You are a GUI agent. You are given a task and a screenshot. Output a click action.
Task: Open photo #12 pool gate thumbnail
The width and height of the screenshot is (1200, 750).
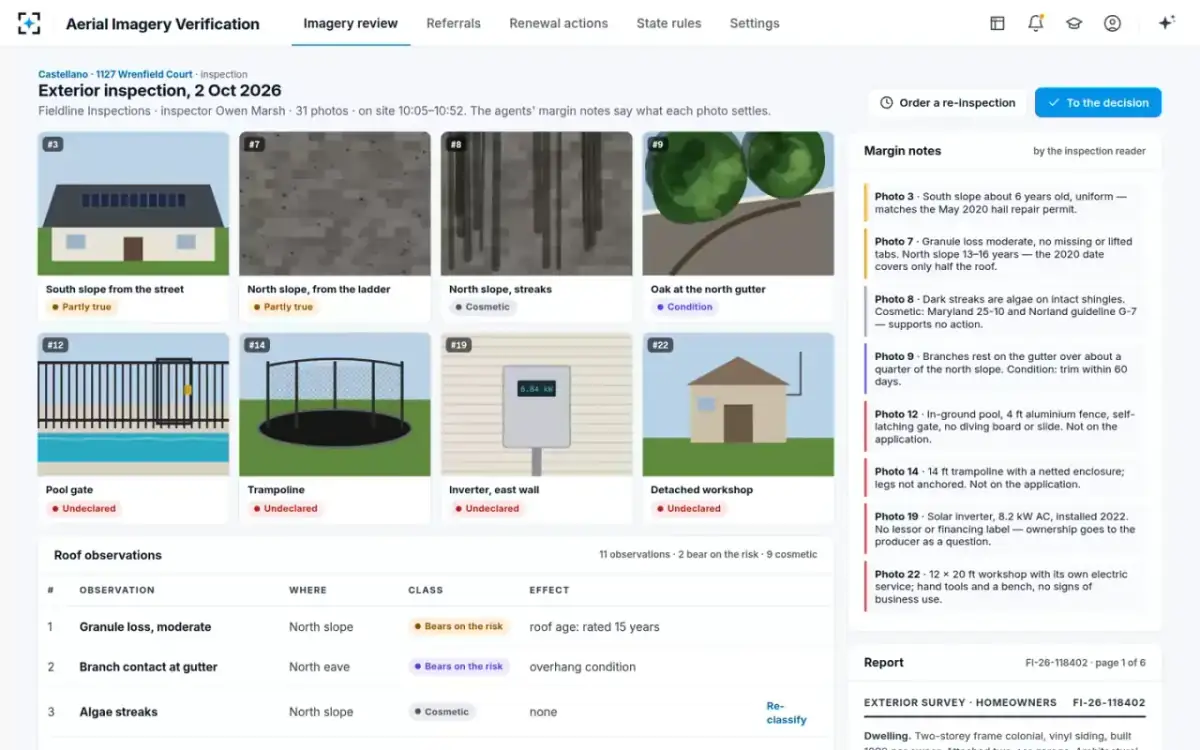pyautogui.click(x=133, y=404)
